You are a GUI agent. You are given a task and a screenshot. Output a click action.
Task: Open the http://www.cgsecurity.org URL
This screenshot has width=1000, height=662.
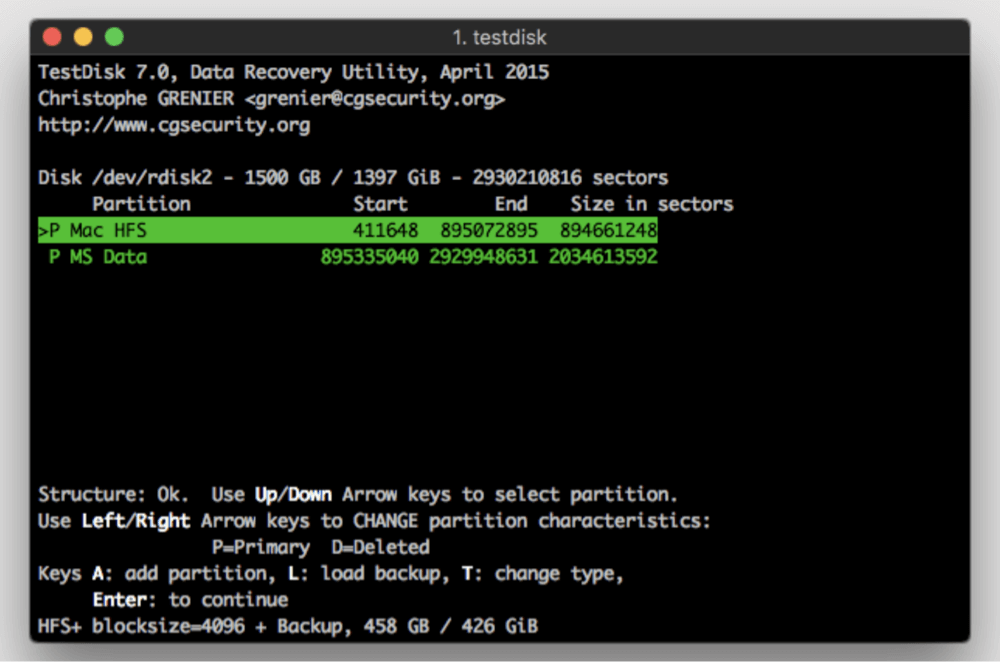(x=174, y=125)
